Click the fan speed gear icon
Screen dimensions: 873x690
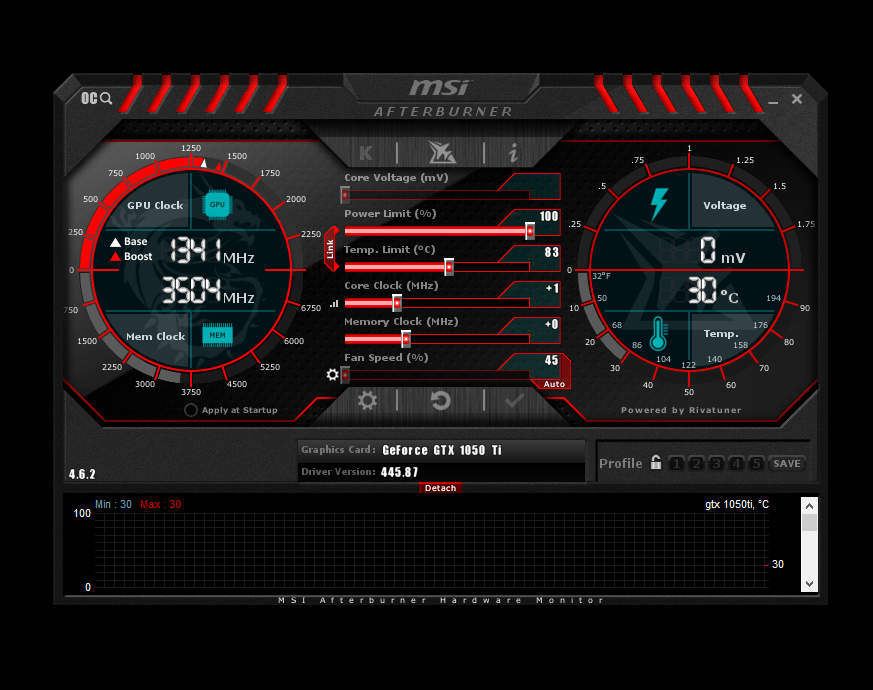click(x=332, y=374)
